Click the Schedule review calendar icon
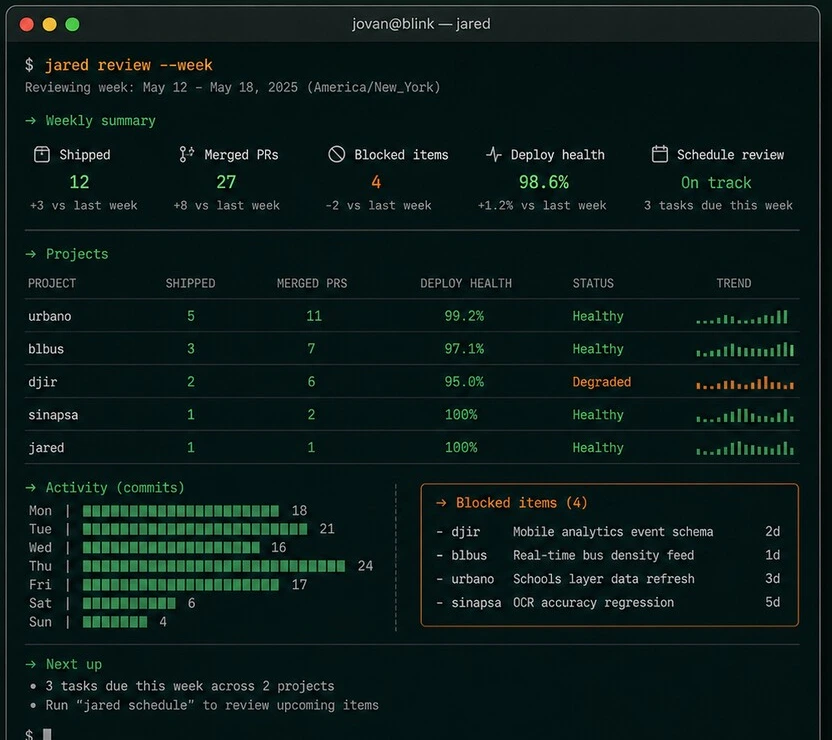Screen dimensions: 832x740 click(x=660, y=154)
